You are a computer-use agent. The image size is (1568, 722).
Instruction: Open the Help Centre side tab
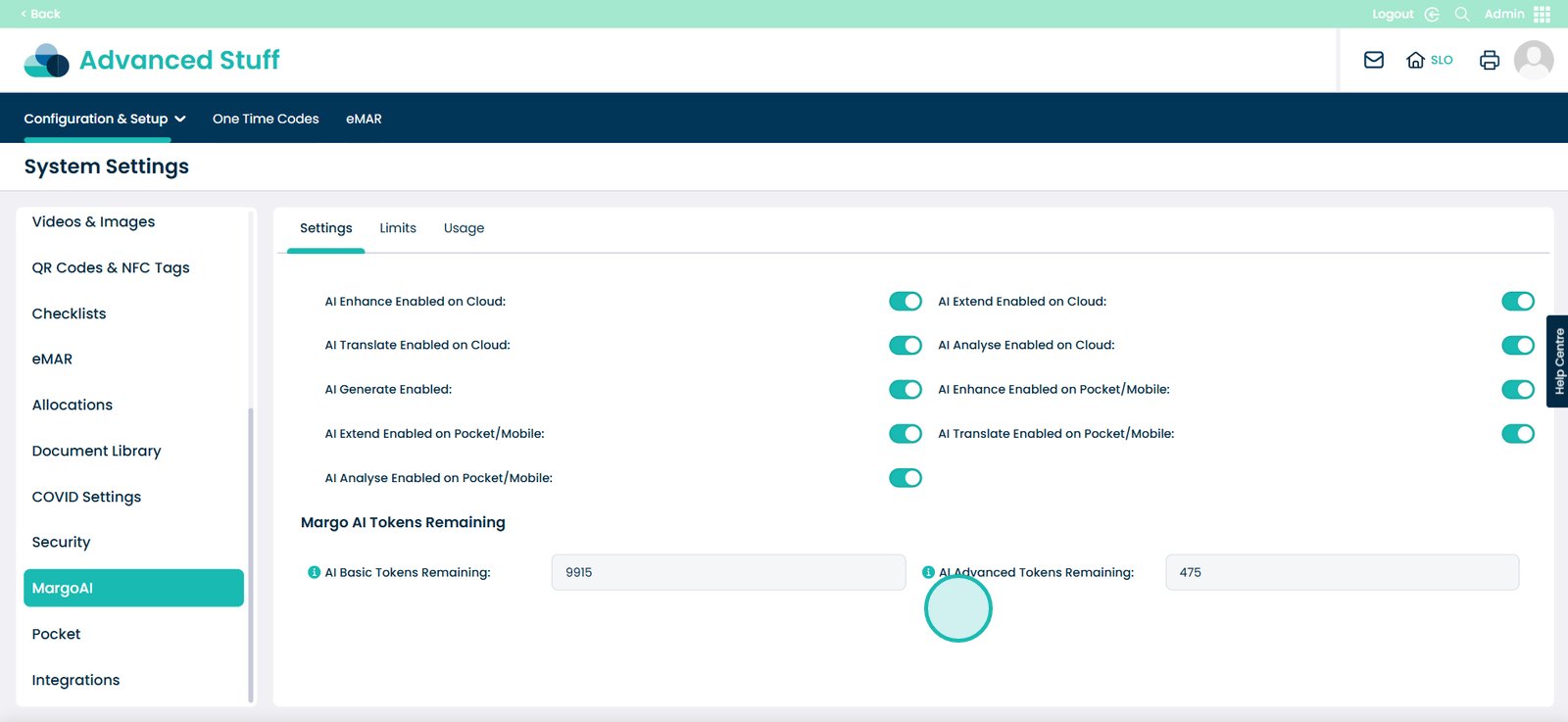pos(1557,361)
